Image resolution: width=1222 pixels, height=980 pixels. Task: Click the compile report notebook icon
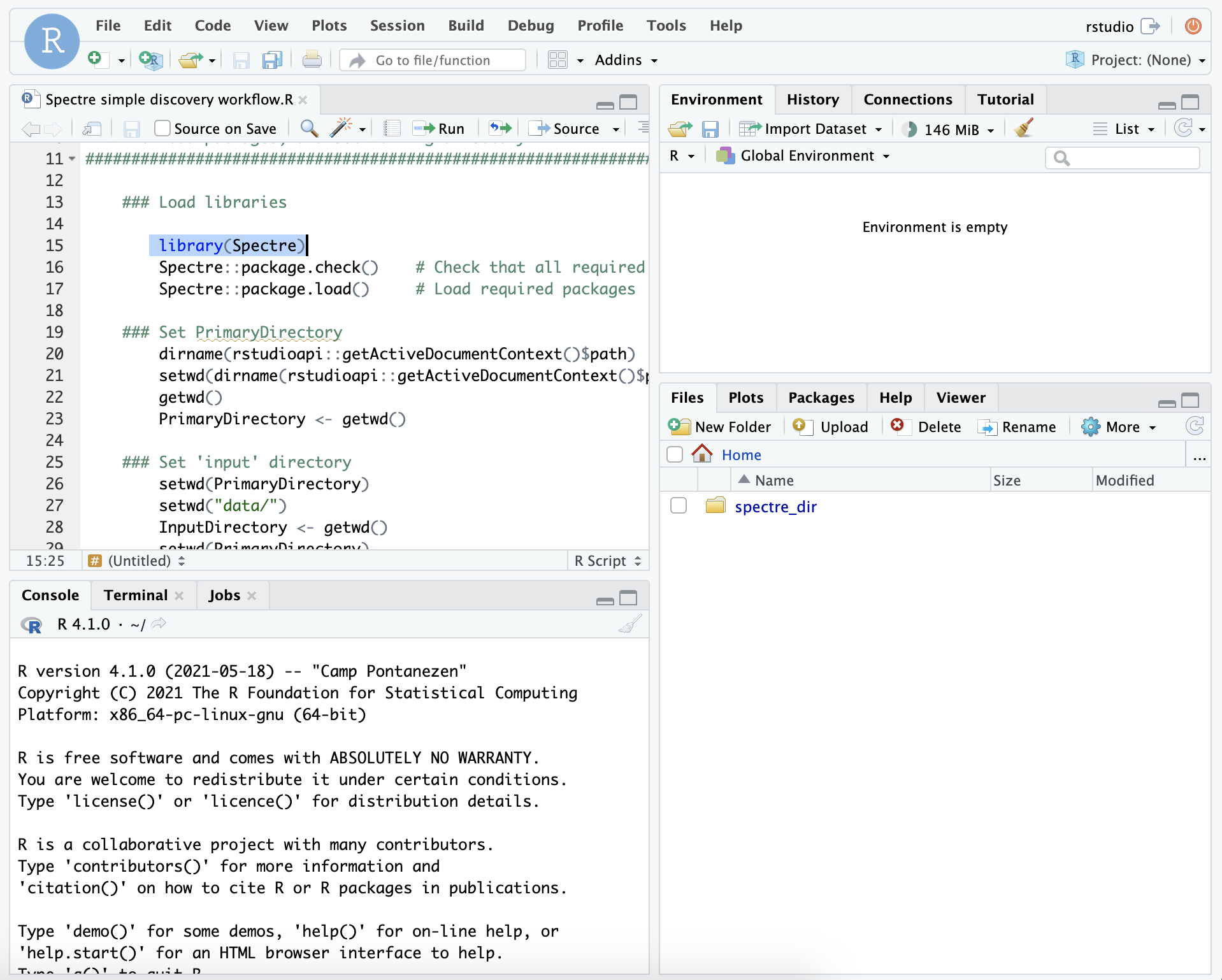click(392, 128)
